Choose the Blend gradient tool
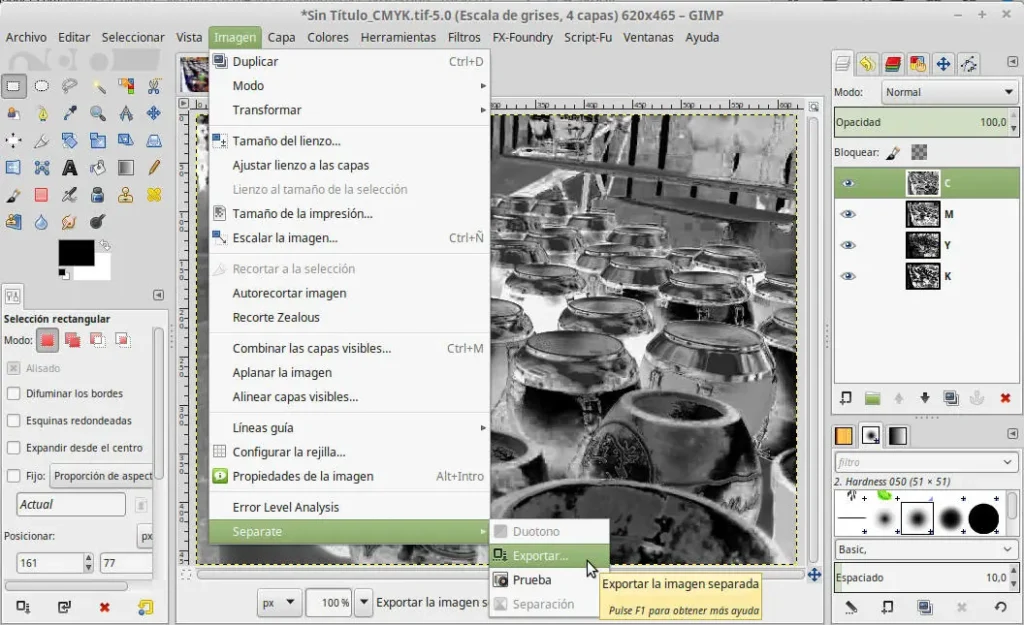Image resolution: width=1024 pixels, height=625 pixels. [x=126, y=168]
